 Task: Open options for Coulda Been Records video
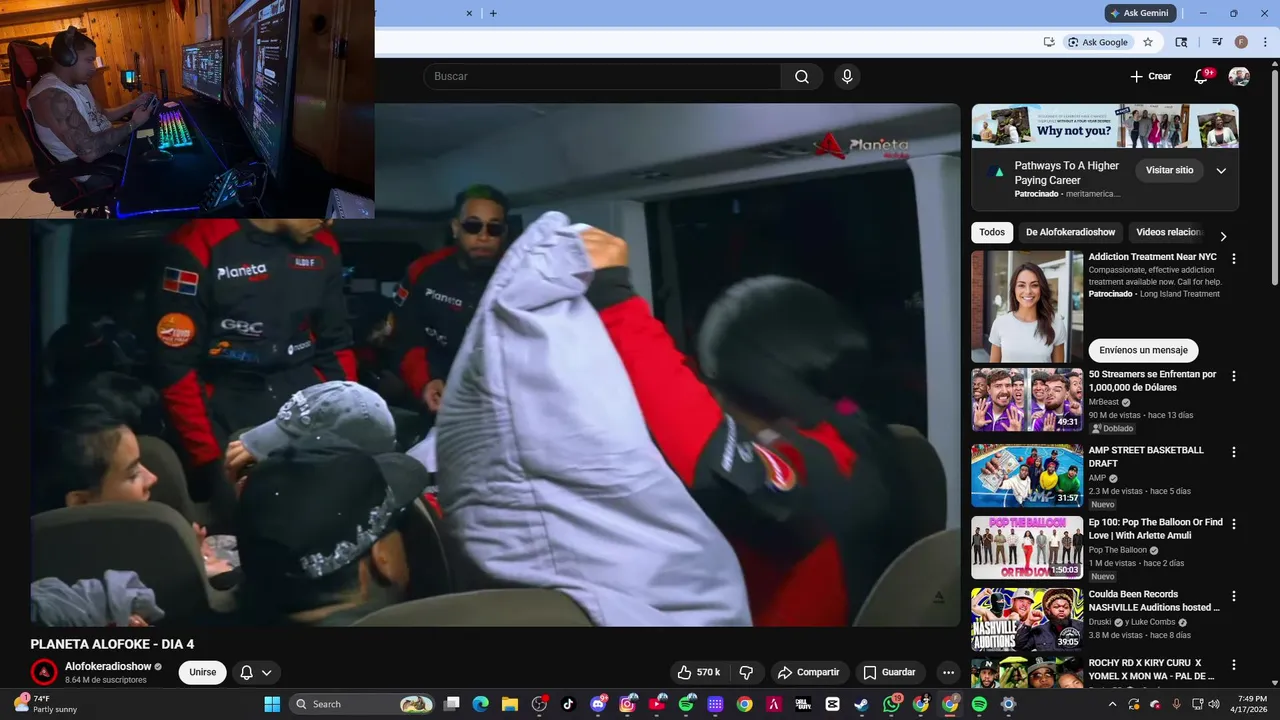[x=1233, y=596]
